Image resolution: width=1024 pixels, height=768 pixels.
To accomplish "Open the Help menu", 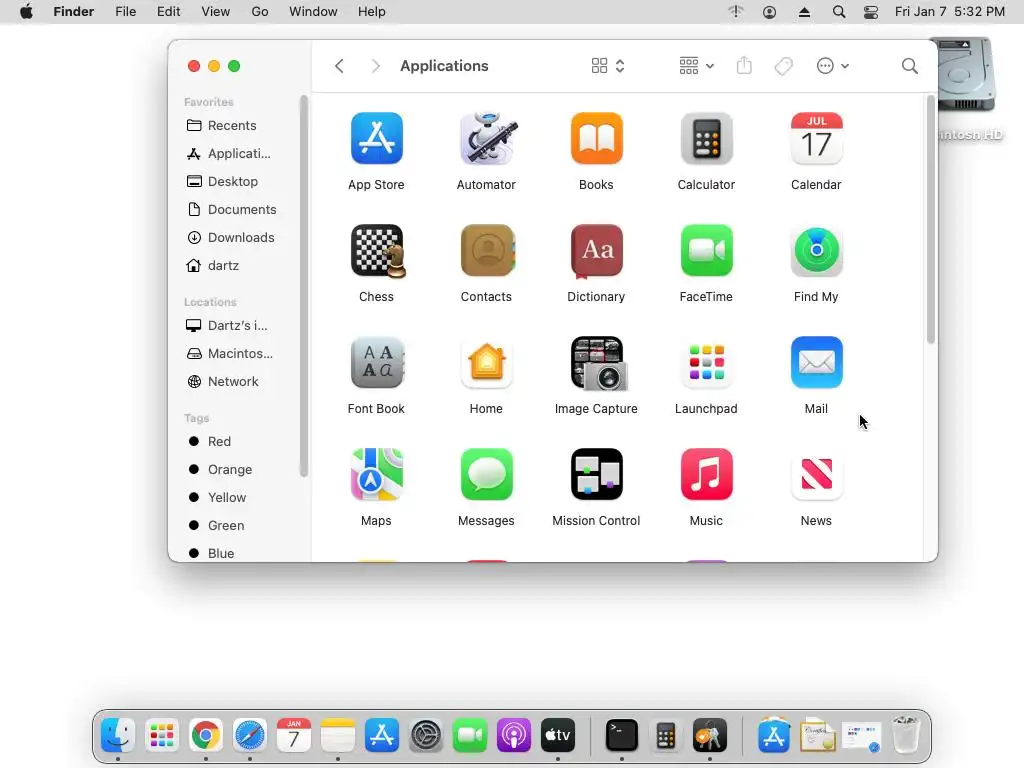I will 372,12.
